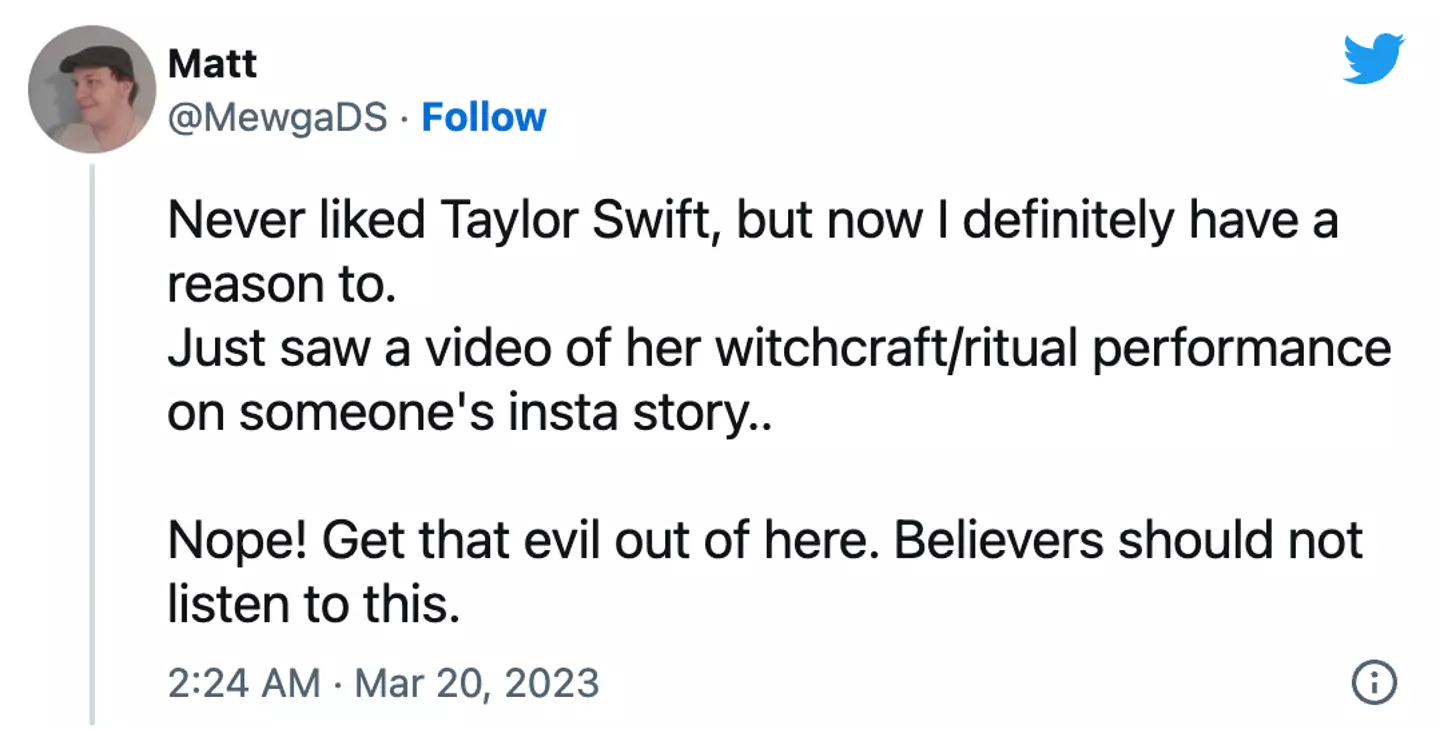Click the Twitter bird logo
Viewport: 1440px width, 729px height.
point(1373,58)
